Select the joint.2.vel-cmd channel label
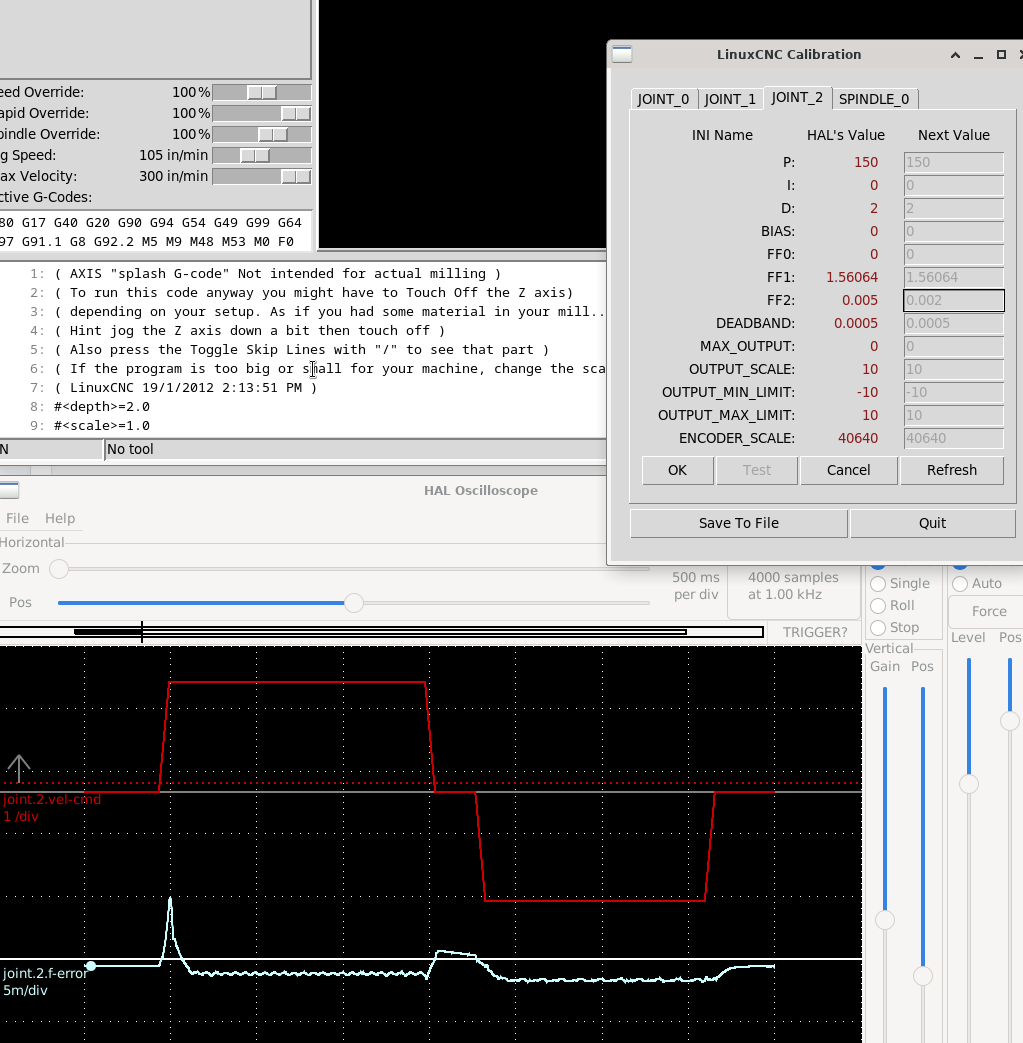 coord(51,808)
